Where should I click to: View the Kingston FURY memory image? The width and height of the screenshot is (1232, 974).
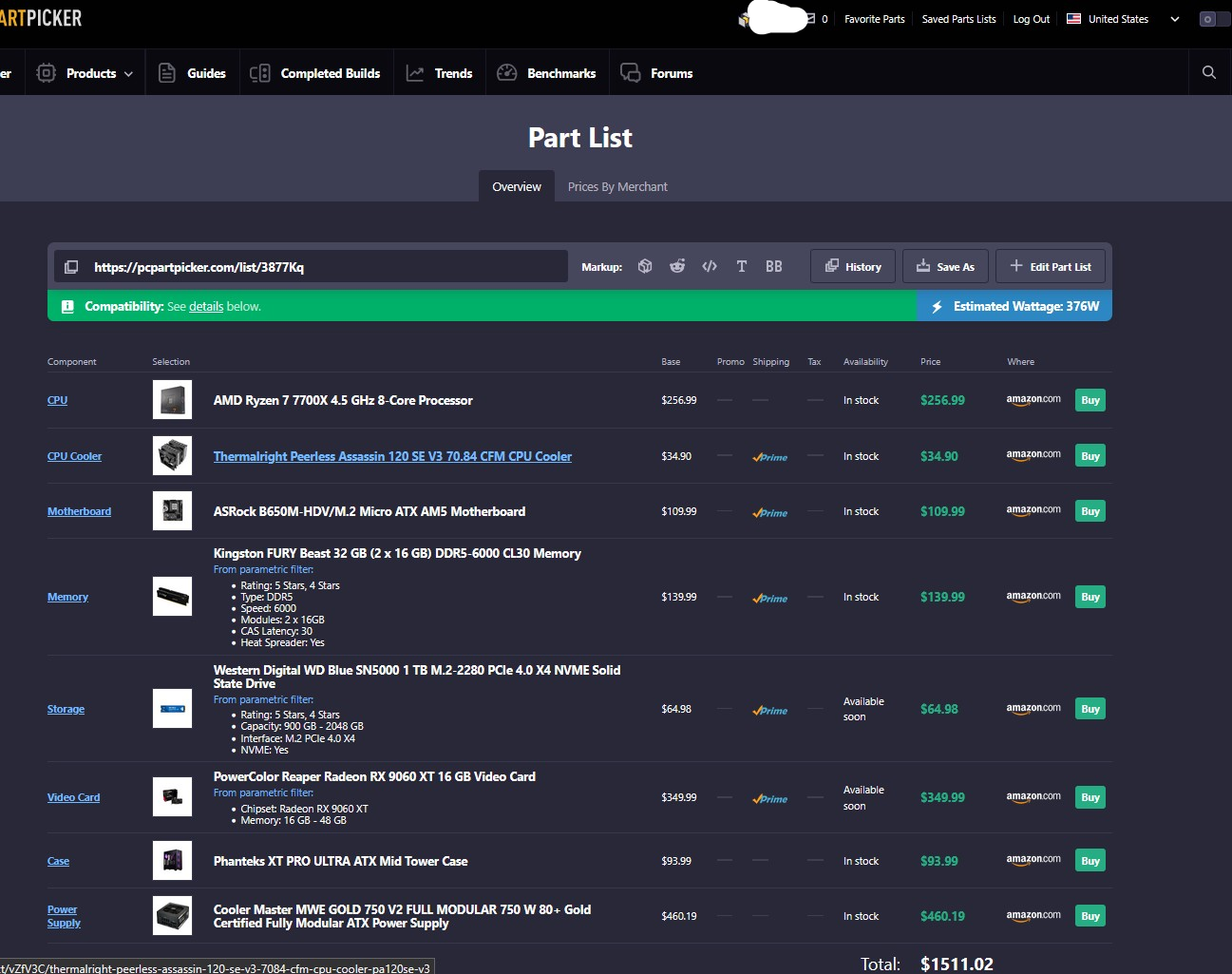click(x=172, y=597)
